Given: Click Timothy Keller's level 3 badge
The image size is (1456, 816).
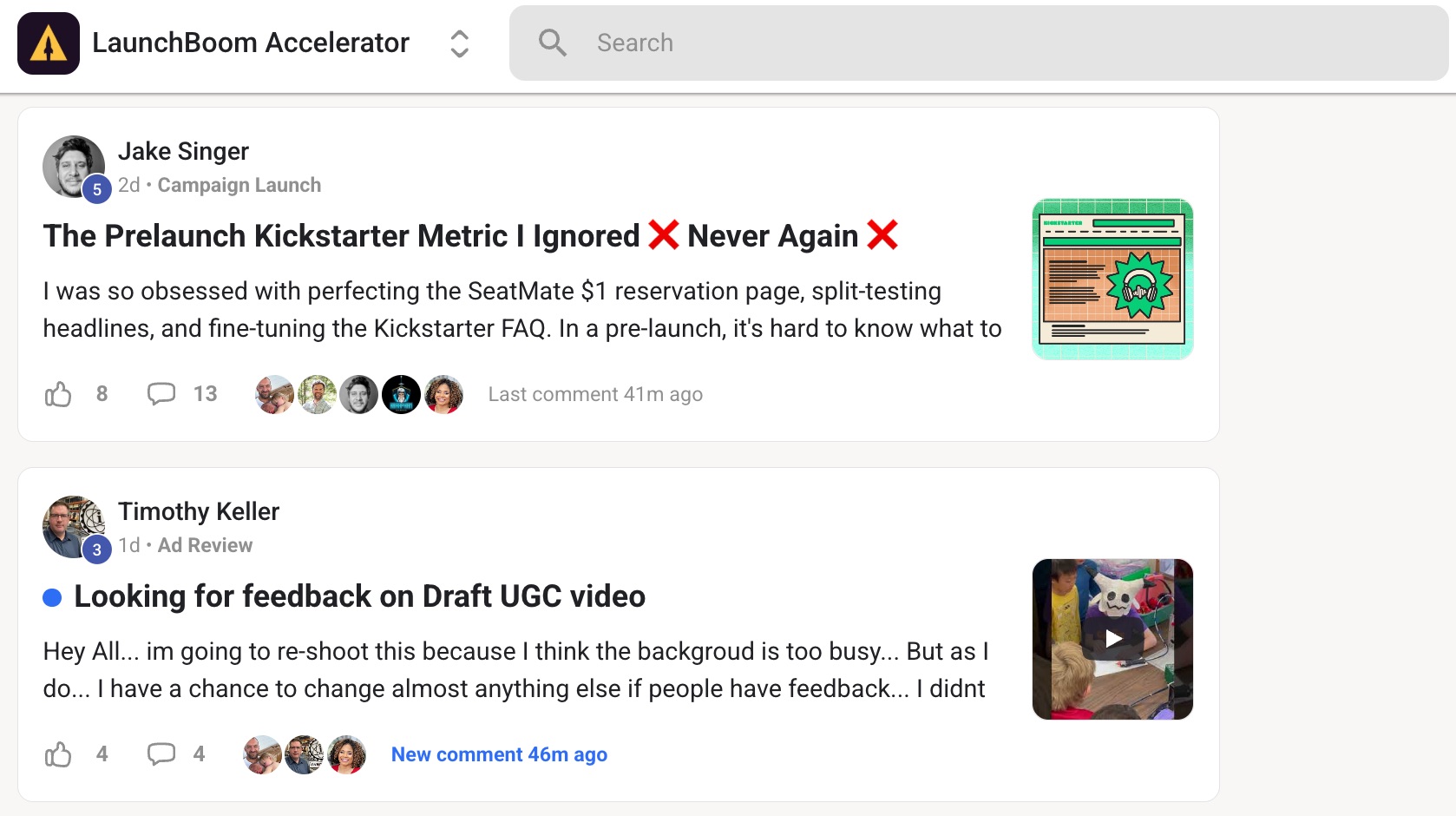Looking at the screenshot, I should pos(97,549).
